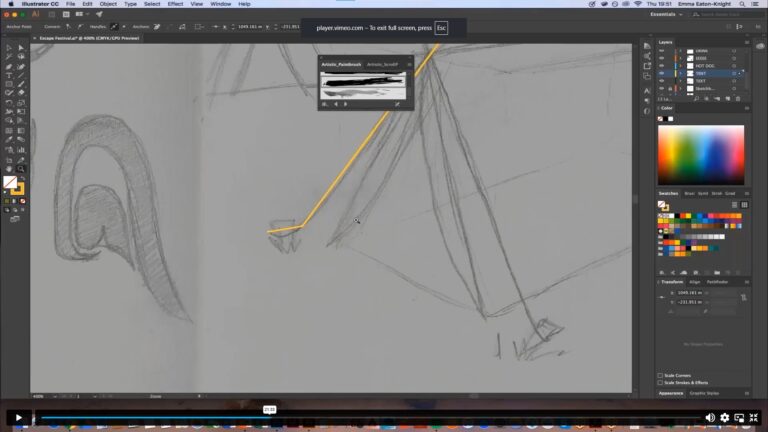Screen dimensions: 768x432
Task: Open the Layers panel menu
Action: point(747,42)
